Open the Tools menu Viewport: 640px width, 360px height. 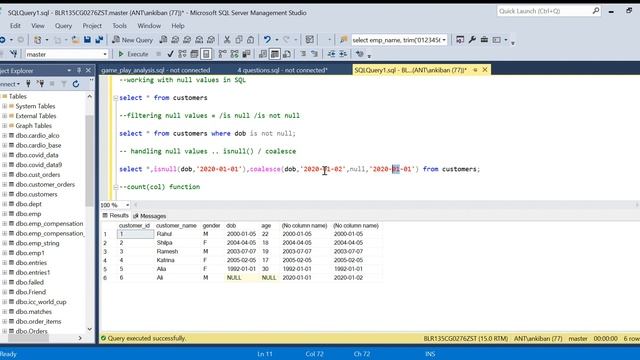(x=120, y=26)
